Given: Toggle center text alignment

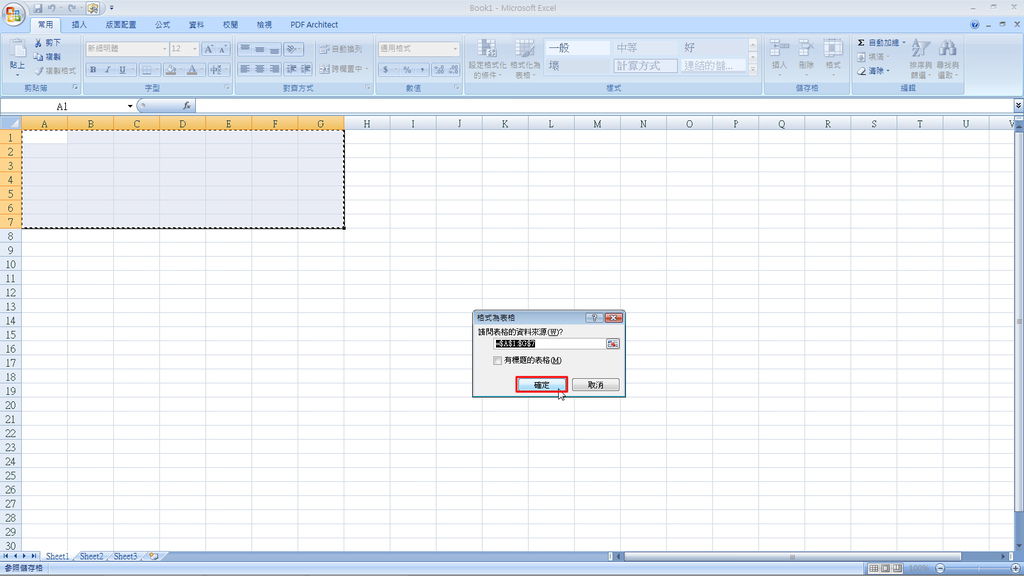Looking at the screenshot, I should [x=259, y=69].
